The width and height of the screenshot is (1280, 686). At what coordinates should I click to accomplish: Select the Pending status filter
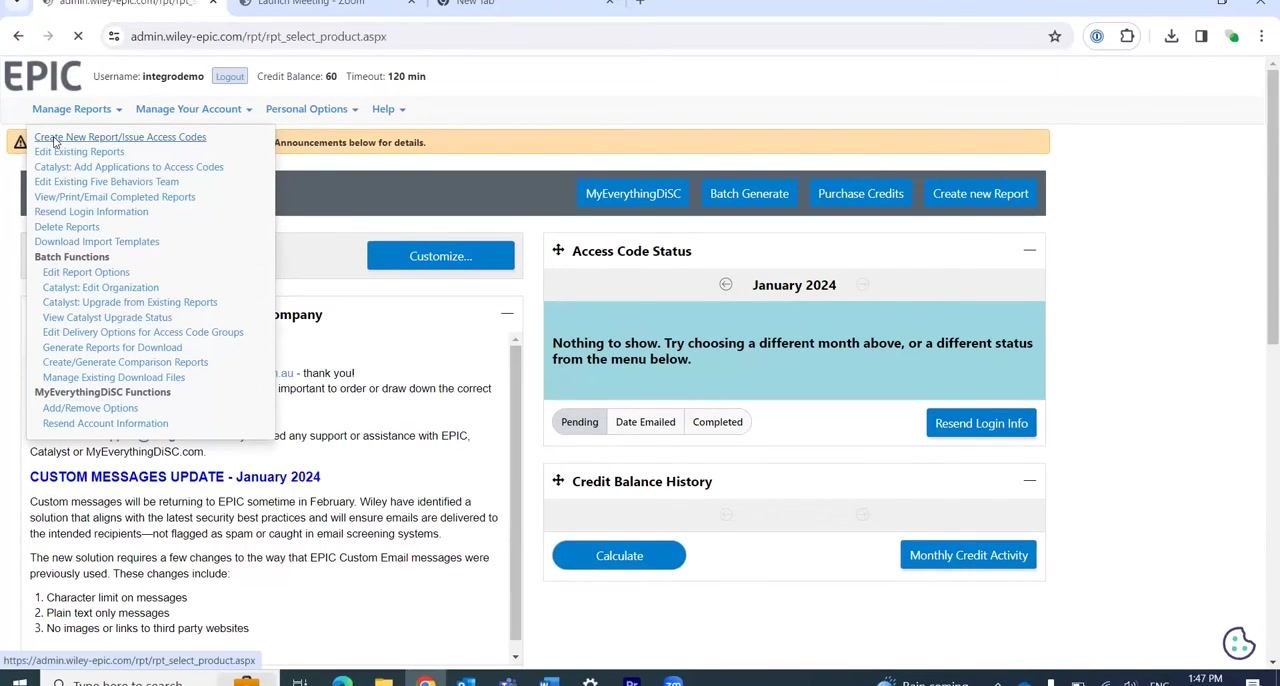point(579,422)
